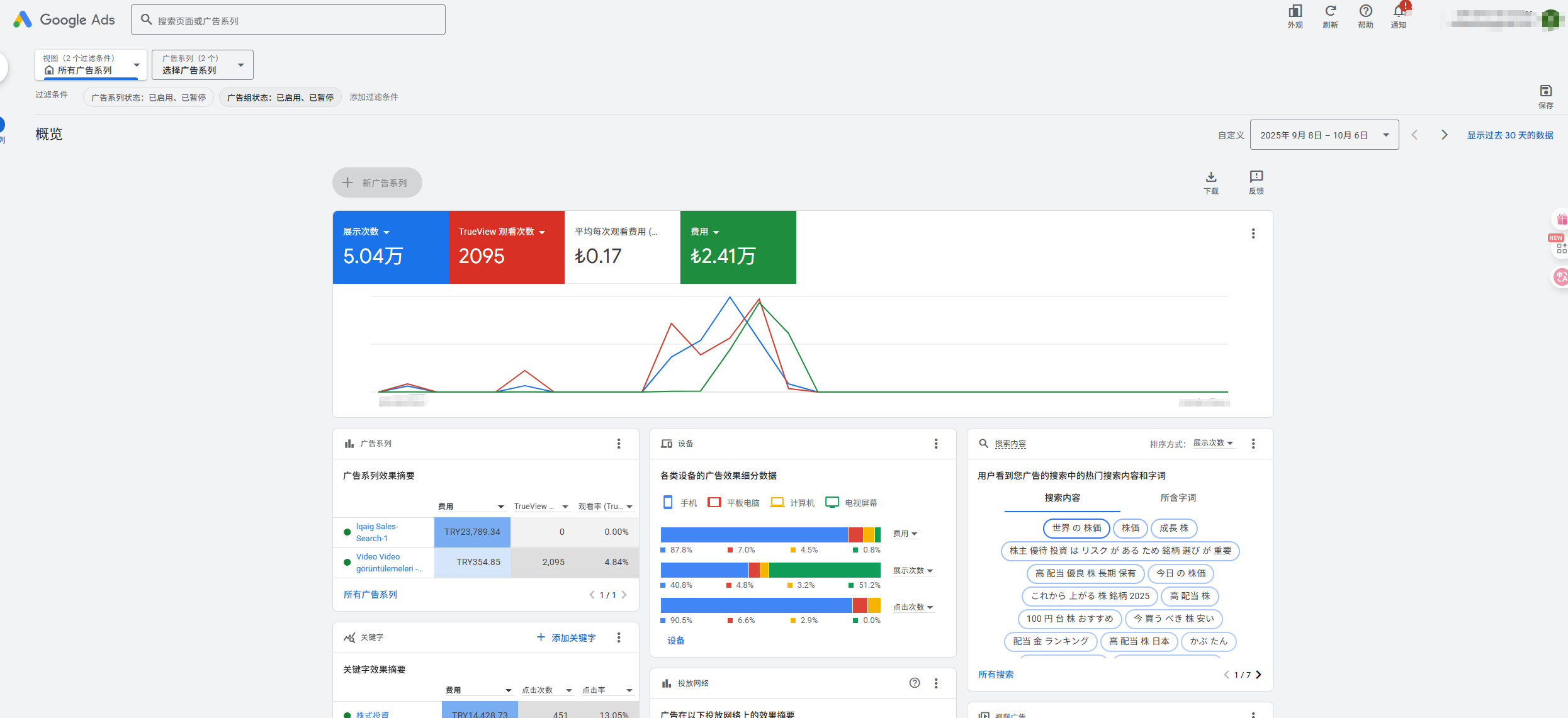This screenshot has width=1568, height=718.
Task: Click help icon in 投放网络 card
Action: coord(914,683)
